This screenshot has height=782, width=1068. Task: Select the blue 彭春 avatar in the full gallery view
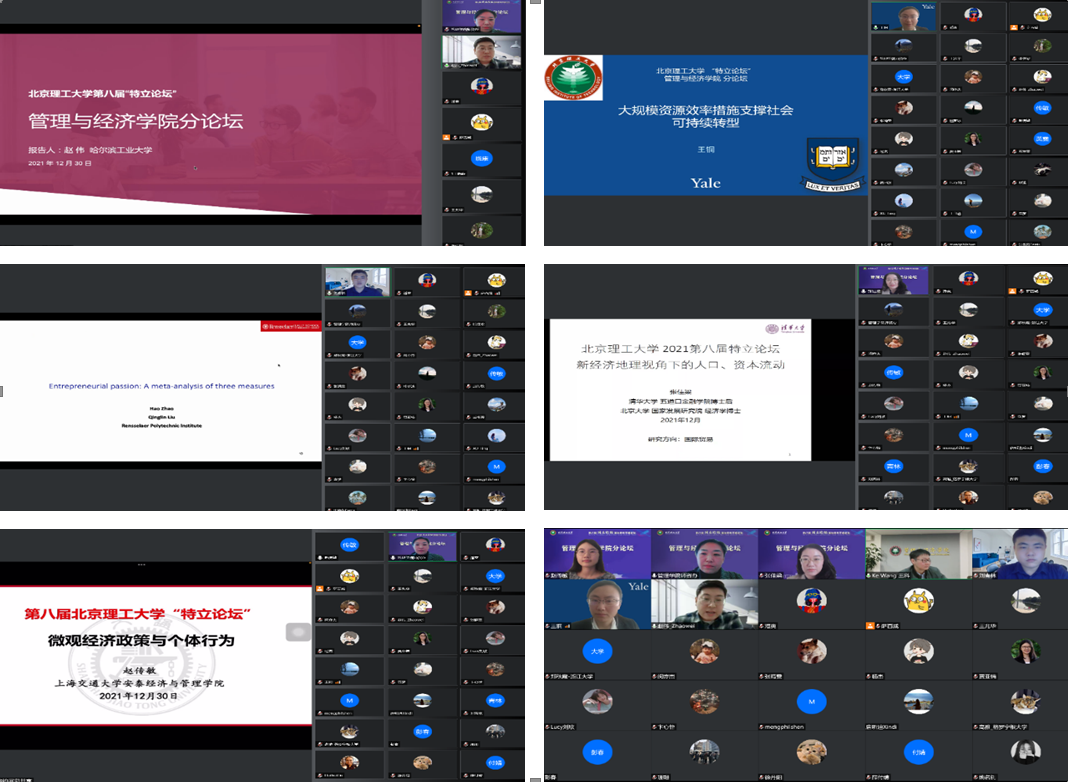tap(597, 752)
